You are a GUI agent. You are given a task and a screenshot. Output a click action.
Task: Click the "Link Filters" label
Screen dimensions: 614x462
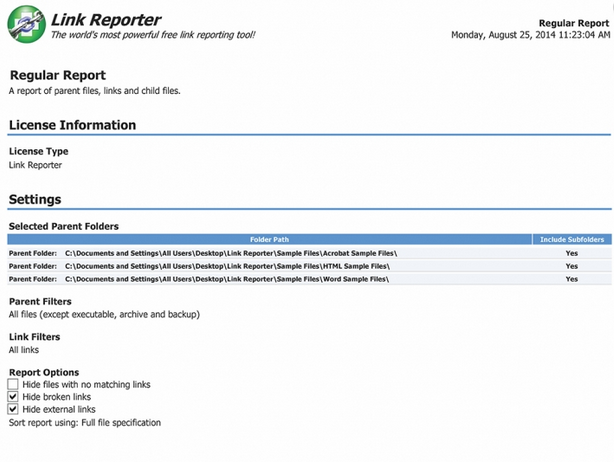click(35, 337)
